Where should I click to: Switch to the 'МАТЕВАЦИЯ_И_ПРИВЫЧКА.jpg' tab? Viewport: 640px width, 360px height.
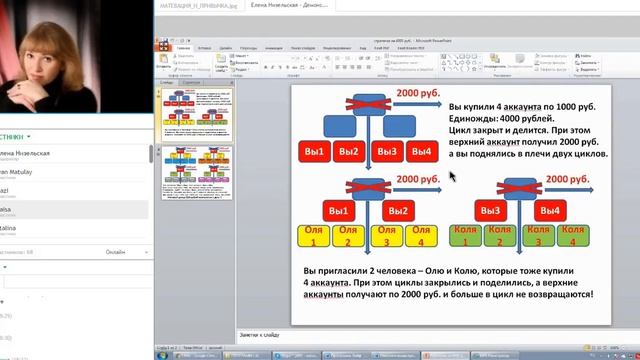coord(198,6)
